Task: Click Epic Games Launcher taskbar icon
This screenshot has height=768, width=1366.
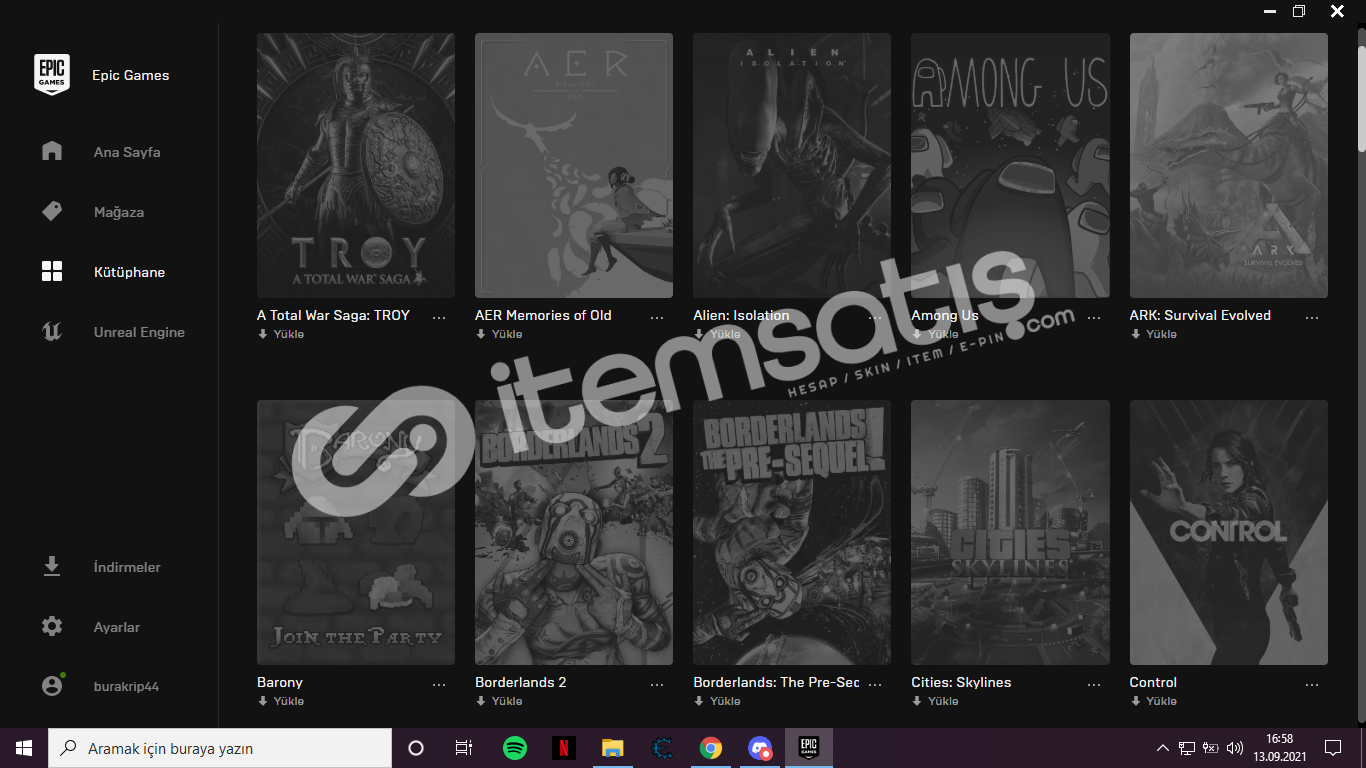Action: point(809,748)
